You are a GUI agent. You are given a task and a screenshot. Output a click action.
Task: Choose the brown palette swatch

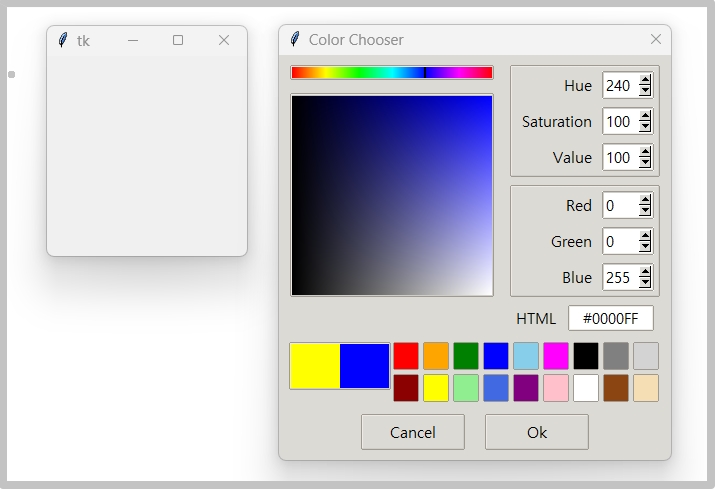(x=616, y=388)
